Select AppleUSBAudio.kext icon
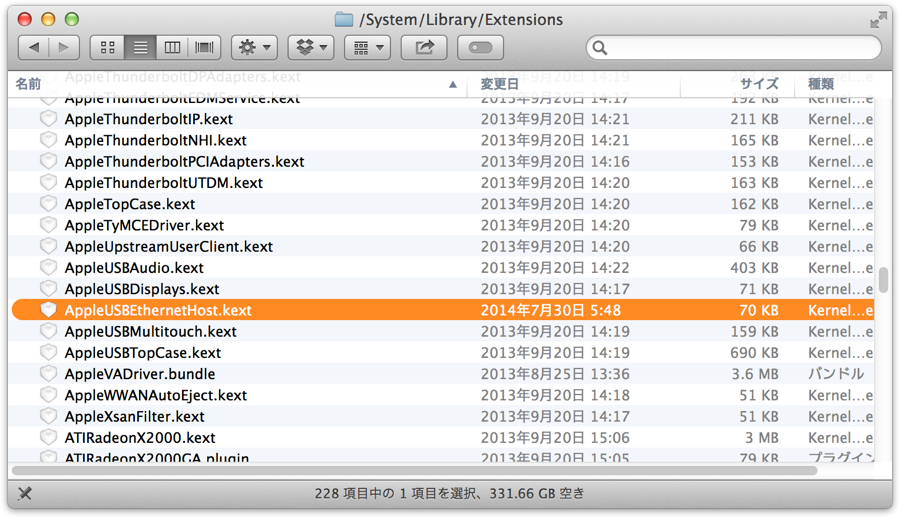This screenshot has width=900, height=518. point(48,268)
